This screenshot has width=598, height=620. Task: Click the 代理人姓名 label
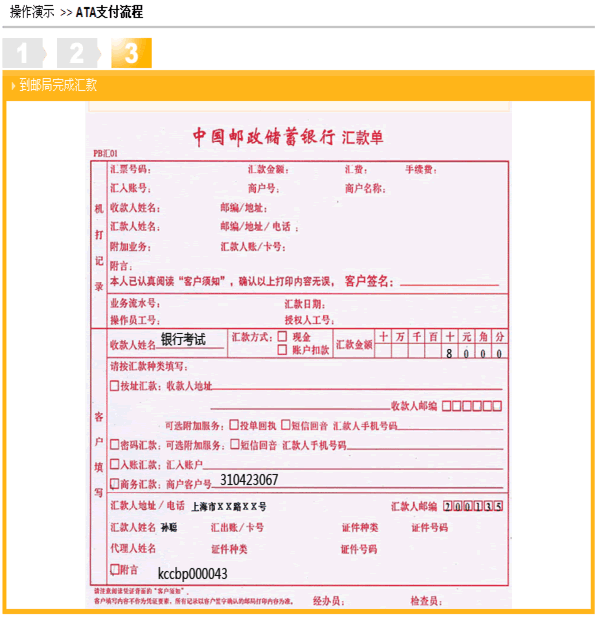(133, 548)
